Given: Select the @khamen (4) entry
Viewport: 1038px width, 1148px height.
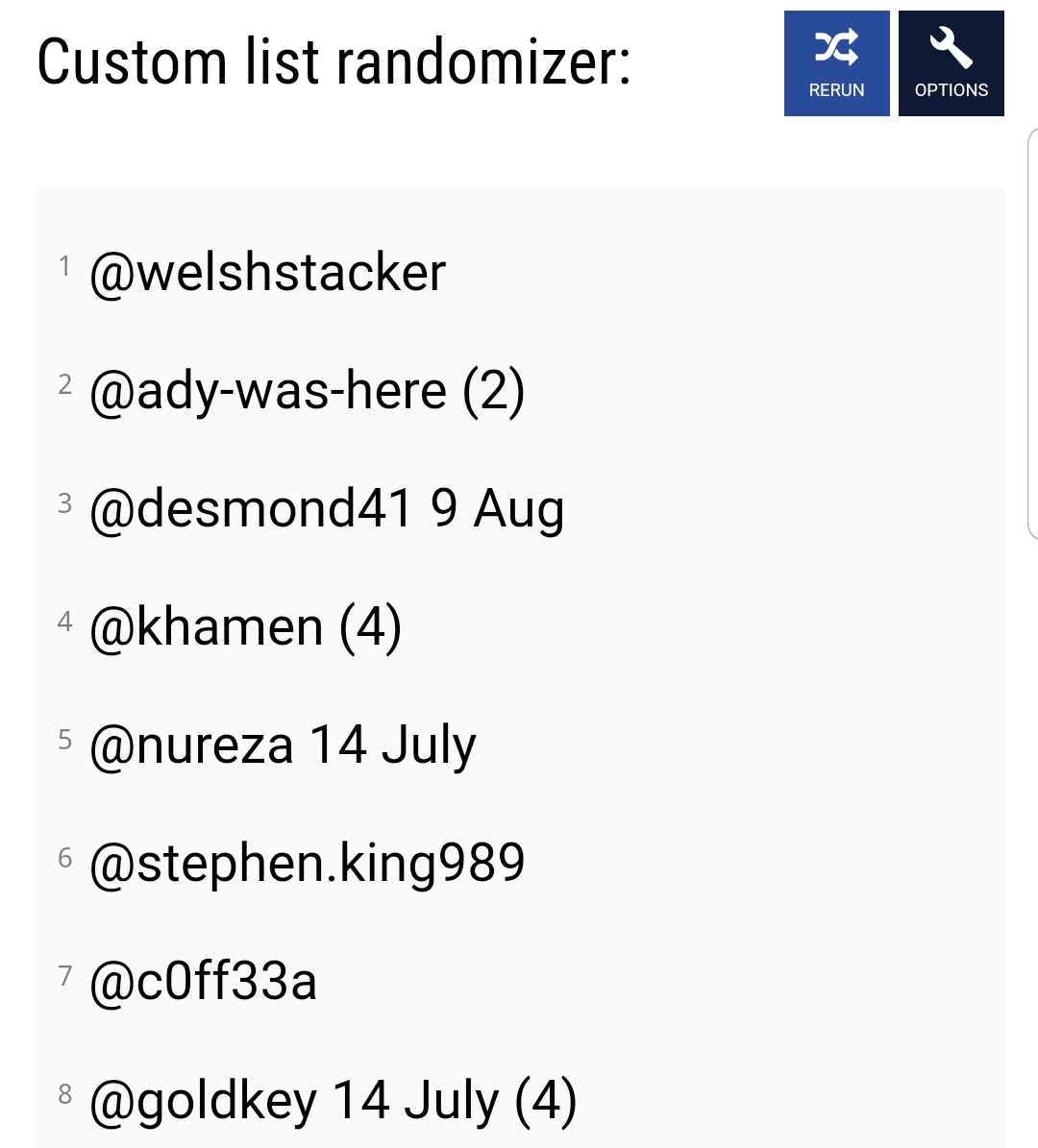Looking at the screenshot, I should click(245, 627).
